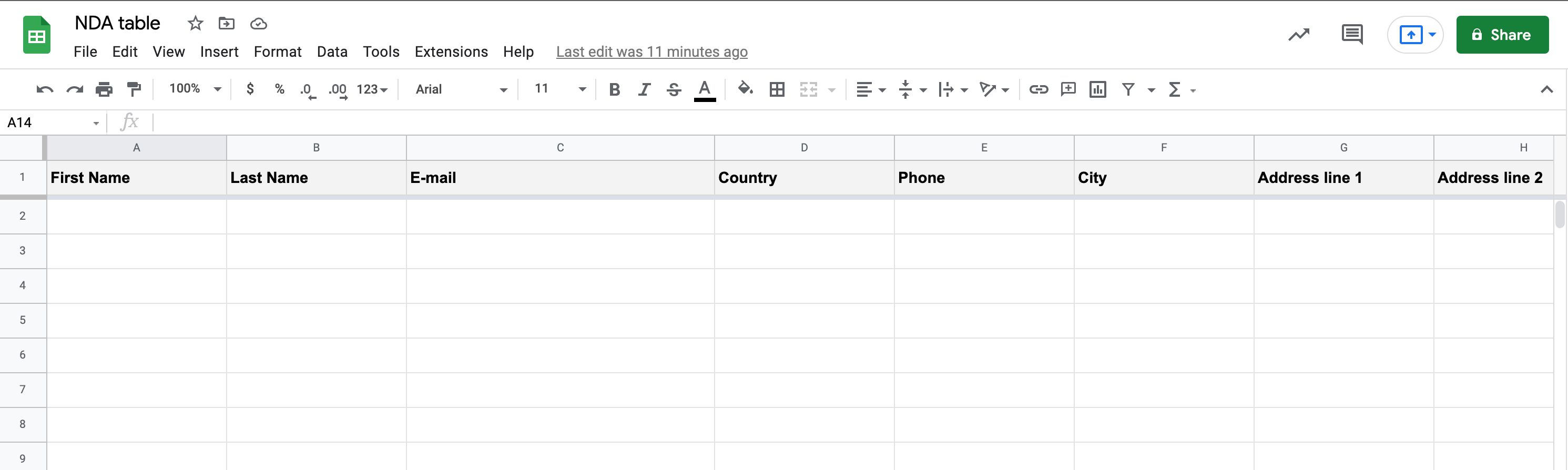1568x470 pixels.
Task: Click the Redo icon
Action: (74, 89)
